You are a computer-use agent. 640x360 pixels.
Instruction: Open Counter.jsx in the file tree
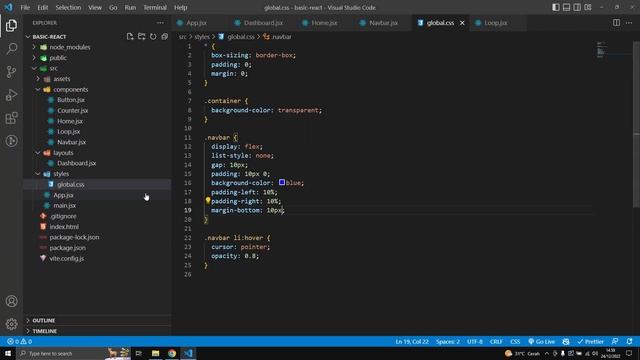(72, 110)
